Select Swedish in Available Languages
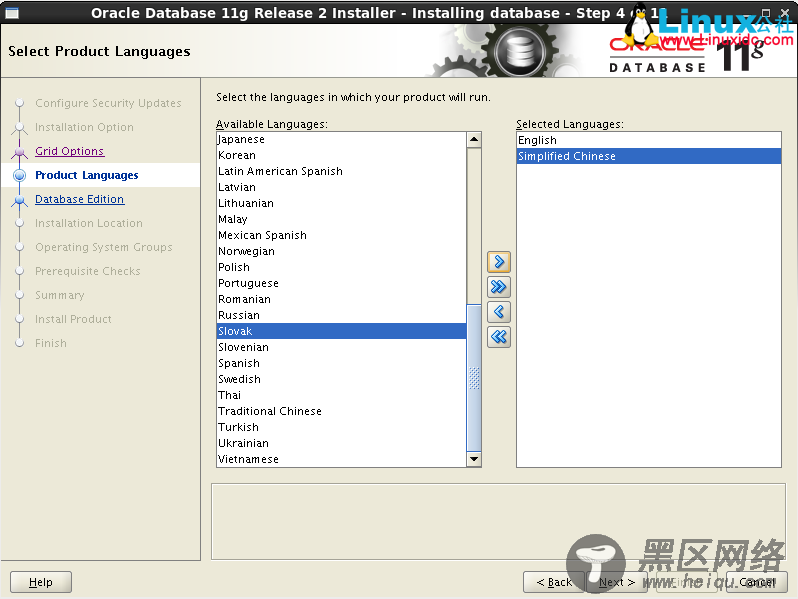The width and height of the screenshot is (798, 599). [x=341, y=379]
